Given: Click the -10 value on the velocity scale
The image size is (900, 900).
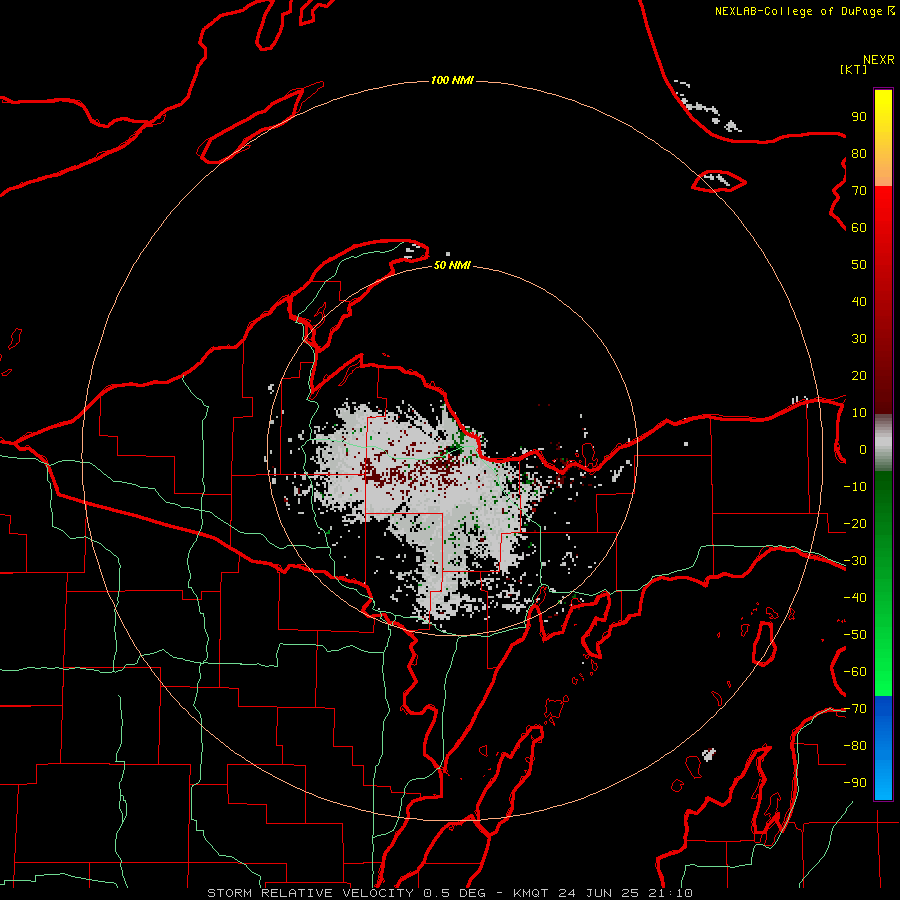Looking at the screenshot, I should pyautogui.click(x=855, y=487).
